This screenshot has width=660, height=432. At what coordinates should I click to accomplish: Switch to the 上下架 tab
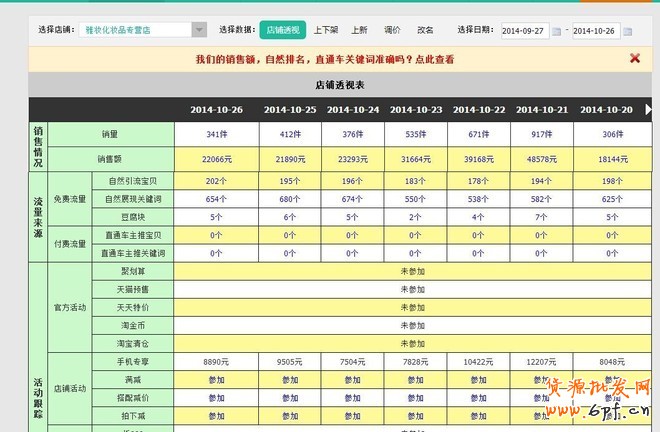[x=325, y=30]
